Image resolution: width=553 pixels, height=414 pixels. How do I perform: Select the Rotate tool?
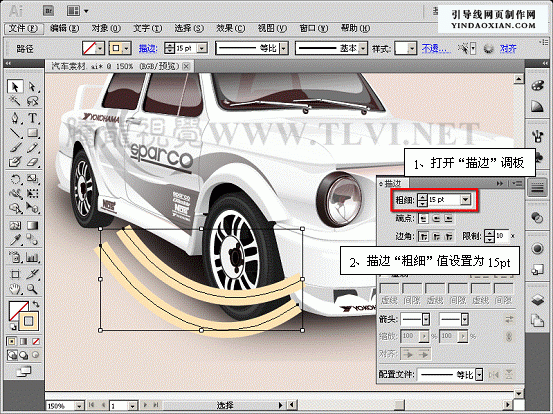click(15, 179)
